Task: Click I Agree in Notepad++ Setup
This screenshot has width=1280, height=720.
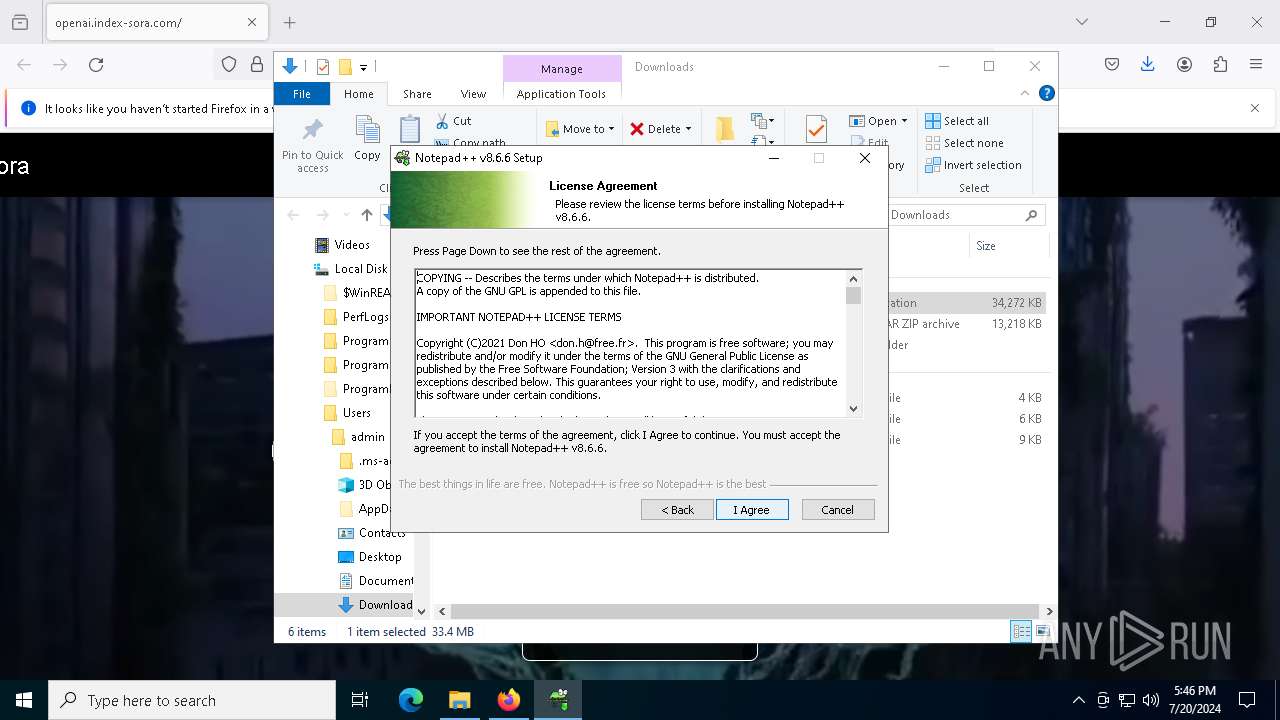Action: [752, 510]
